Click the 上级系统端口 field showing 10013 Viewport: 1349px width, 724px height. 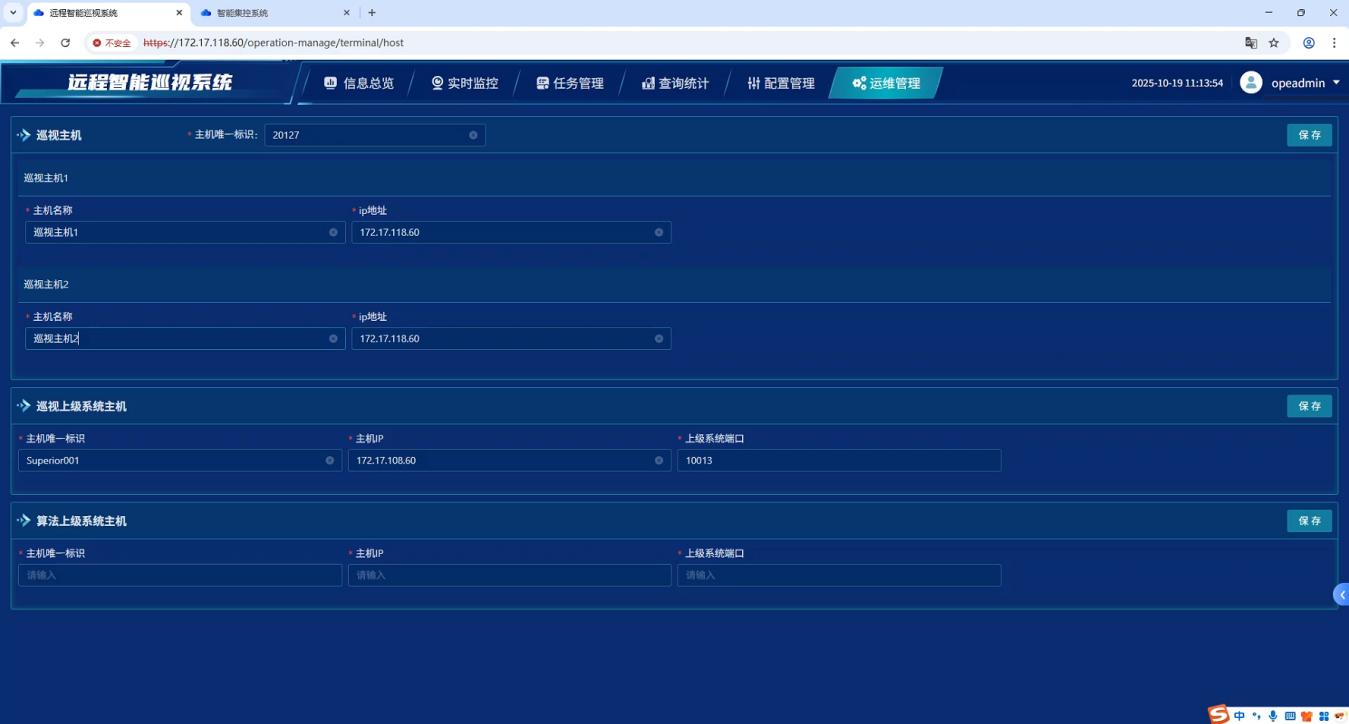pos(838,461)
